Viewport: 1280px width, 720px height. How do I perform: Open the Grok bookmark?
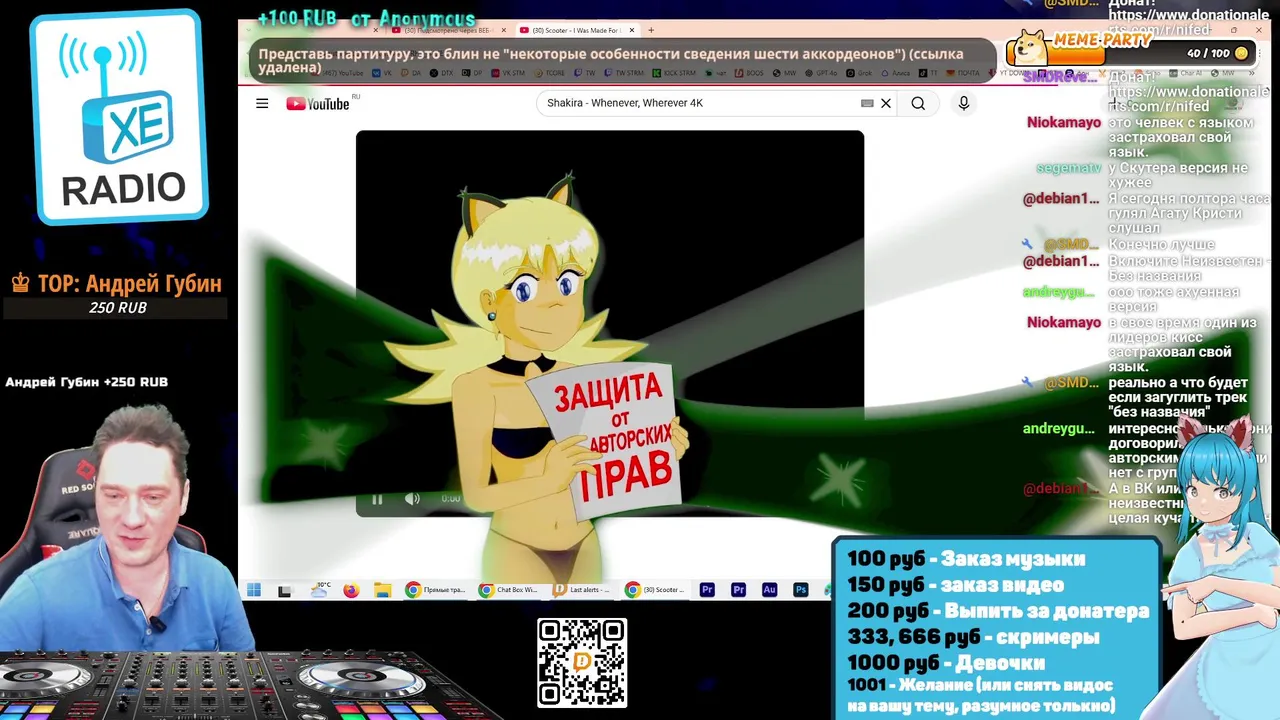click(x=859, y=72)
